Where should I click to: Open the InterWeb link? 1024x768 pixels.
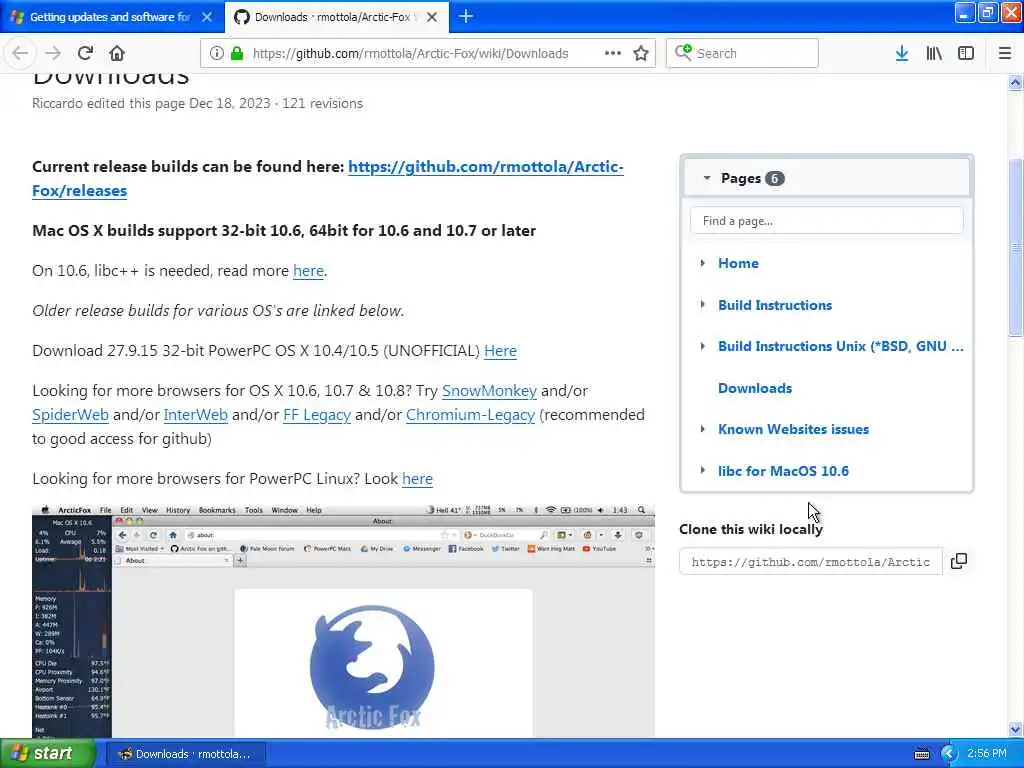pyautogui.click(x=195, y=415)
